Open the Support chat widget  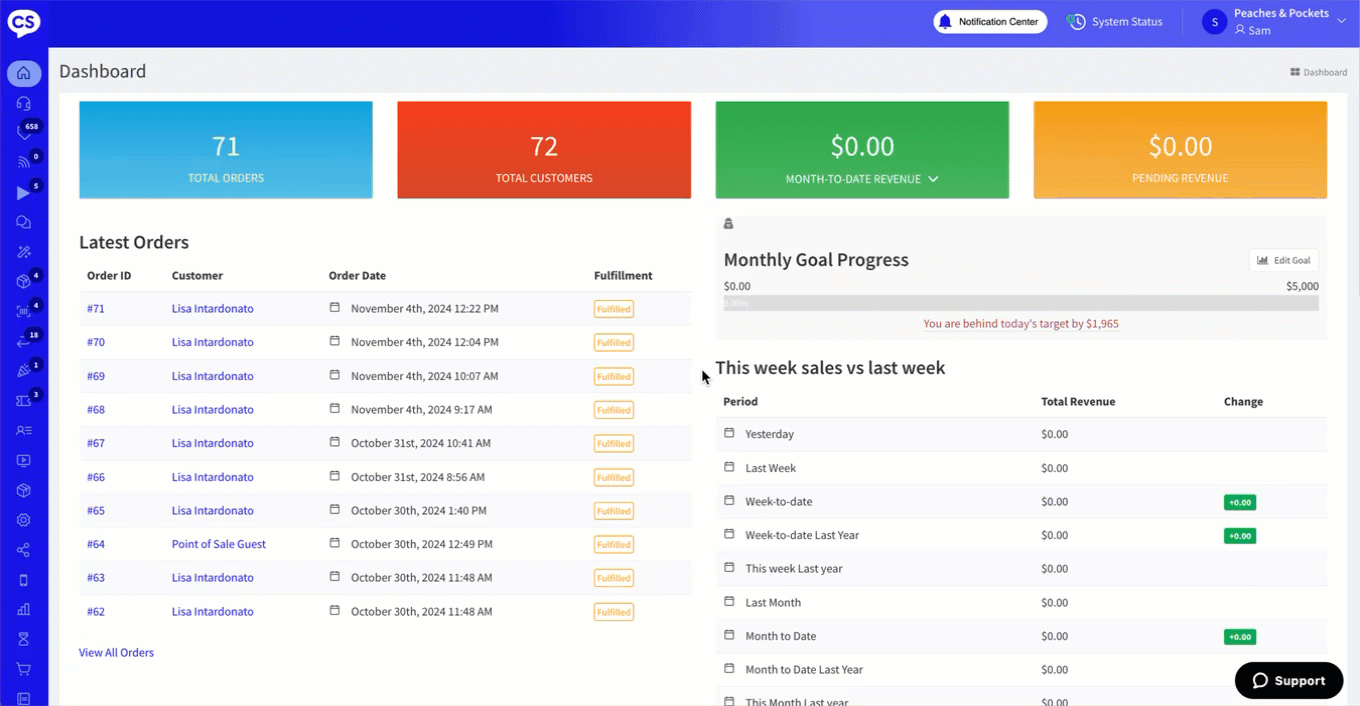[x=1288, y=681]
